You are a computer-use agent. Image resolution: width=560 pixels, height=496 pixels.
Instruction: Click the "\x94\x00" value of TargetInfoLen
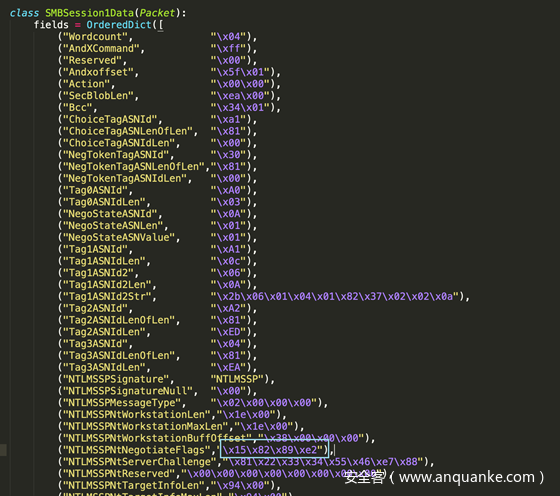241,485
